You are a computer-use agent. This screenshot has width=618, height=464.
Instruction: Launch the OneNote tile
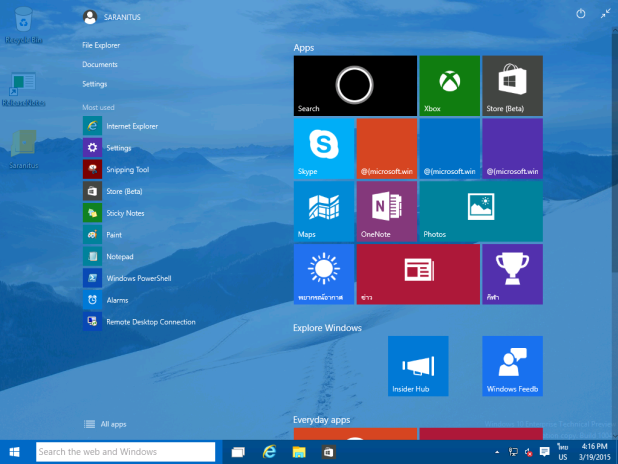pos(387,211)
